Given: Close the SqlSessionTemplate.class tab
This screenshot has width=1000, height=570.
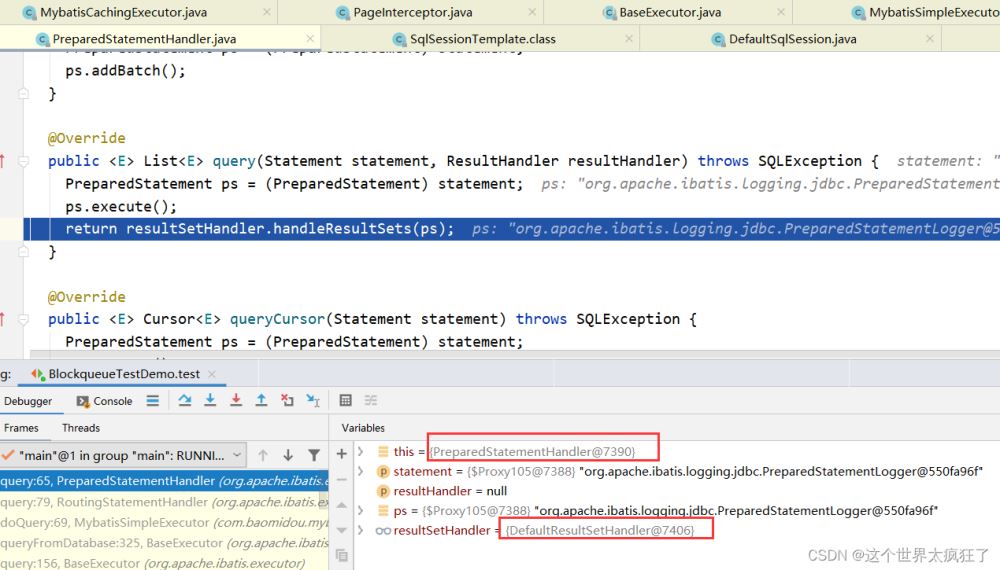Looking at the screenshot, I should click(629, 39).
